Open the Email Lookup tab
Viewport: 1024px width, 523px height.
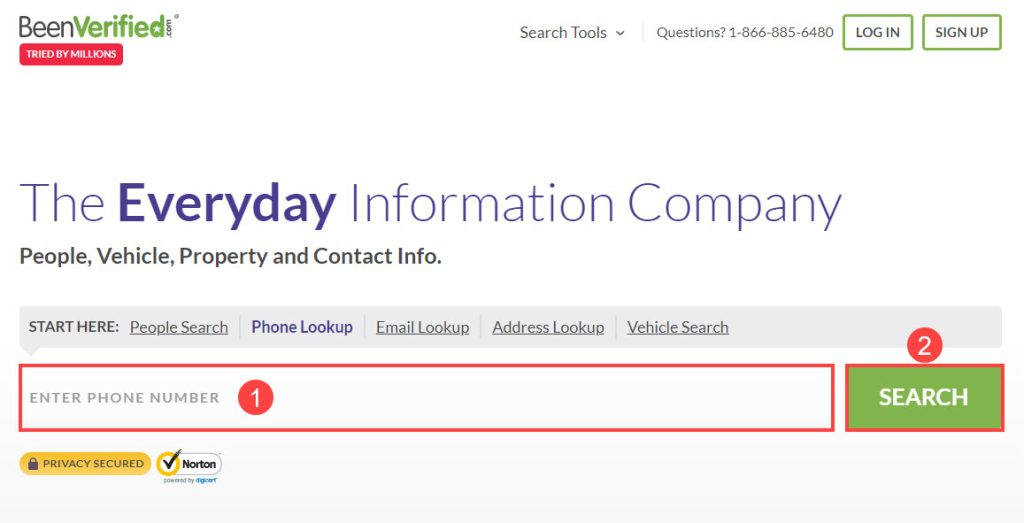pyautogui.click(x=422, y=327)
